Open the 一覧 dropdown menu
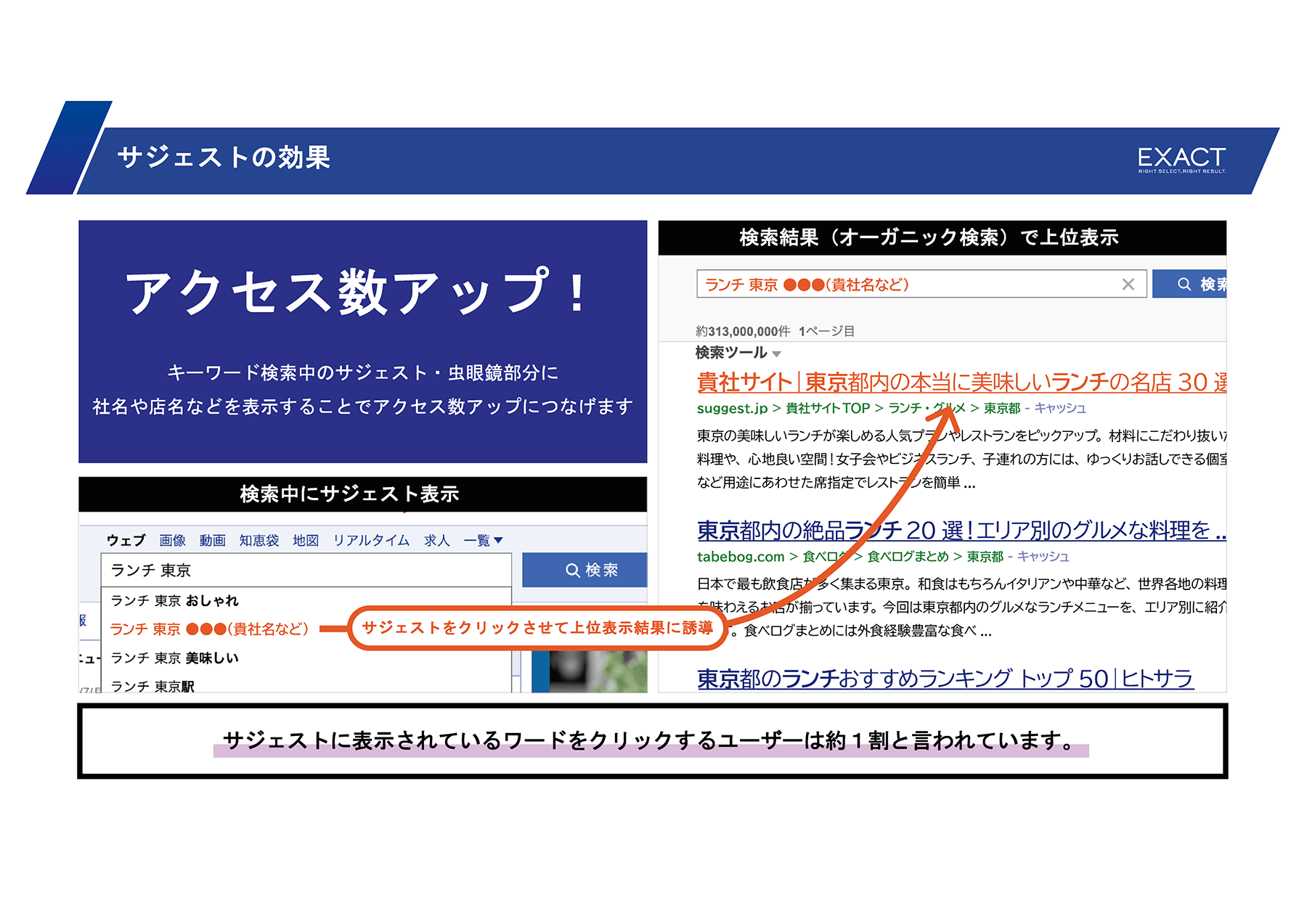The height and width of the screenshot is (924, 1307). coord(483,540)
